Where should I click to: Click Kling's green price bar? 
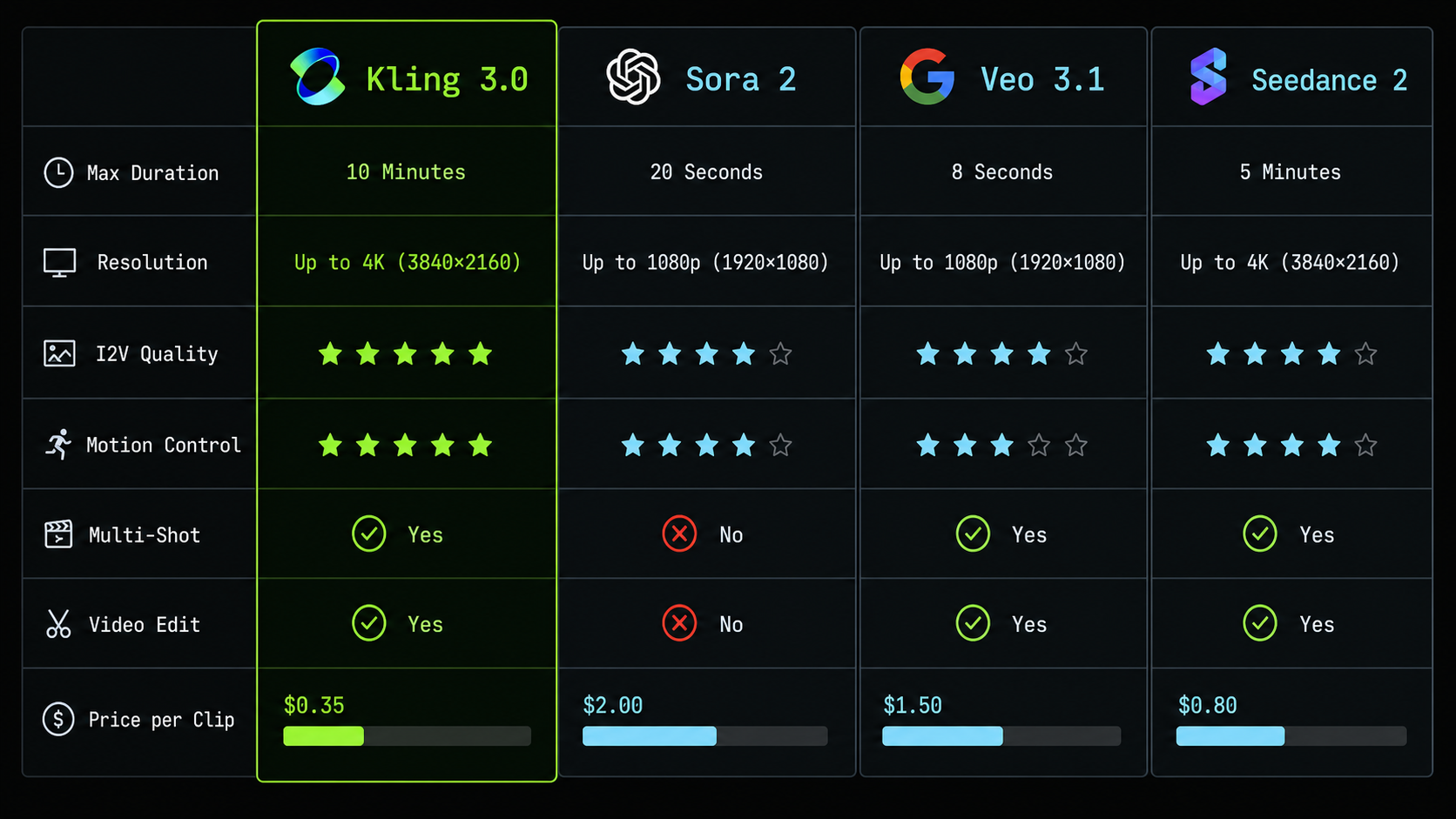click(323, 736)
